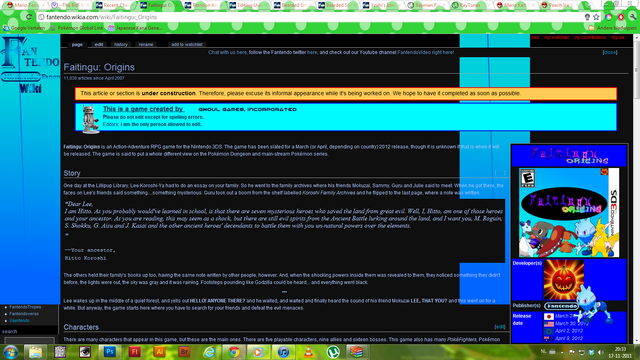Click 'add to watchlist' tab
This screenshot has height=360, width=640.
coord(187,44)
